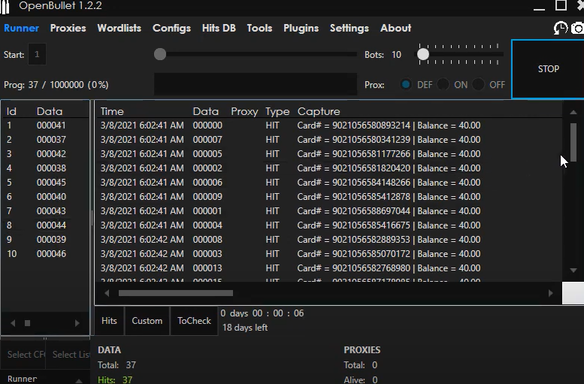The height and width of the screenshot is (384, 584).
Task: Select the hit row with data 000002
Action: click(329, 168)
